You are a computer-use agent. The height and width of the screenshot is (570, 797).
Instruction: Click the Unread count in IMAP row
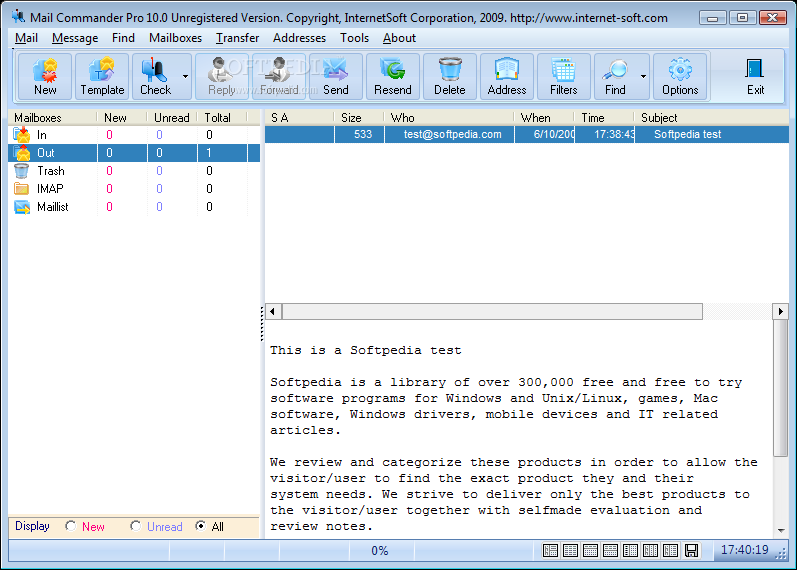point(159,189)
